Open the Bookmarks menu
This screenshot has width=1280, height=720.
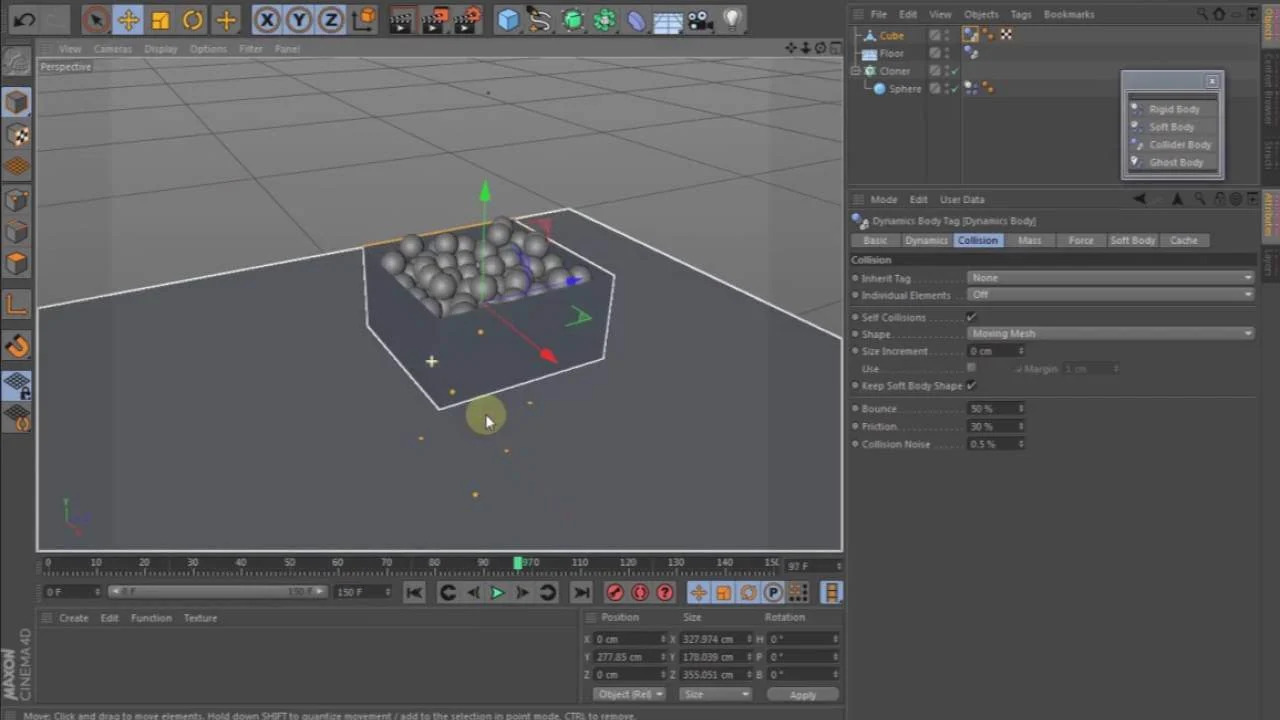[x=1069, y=14]
